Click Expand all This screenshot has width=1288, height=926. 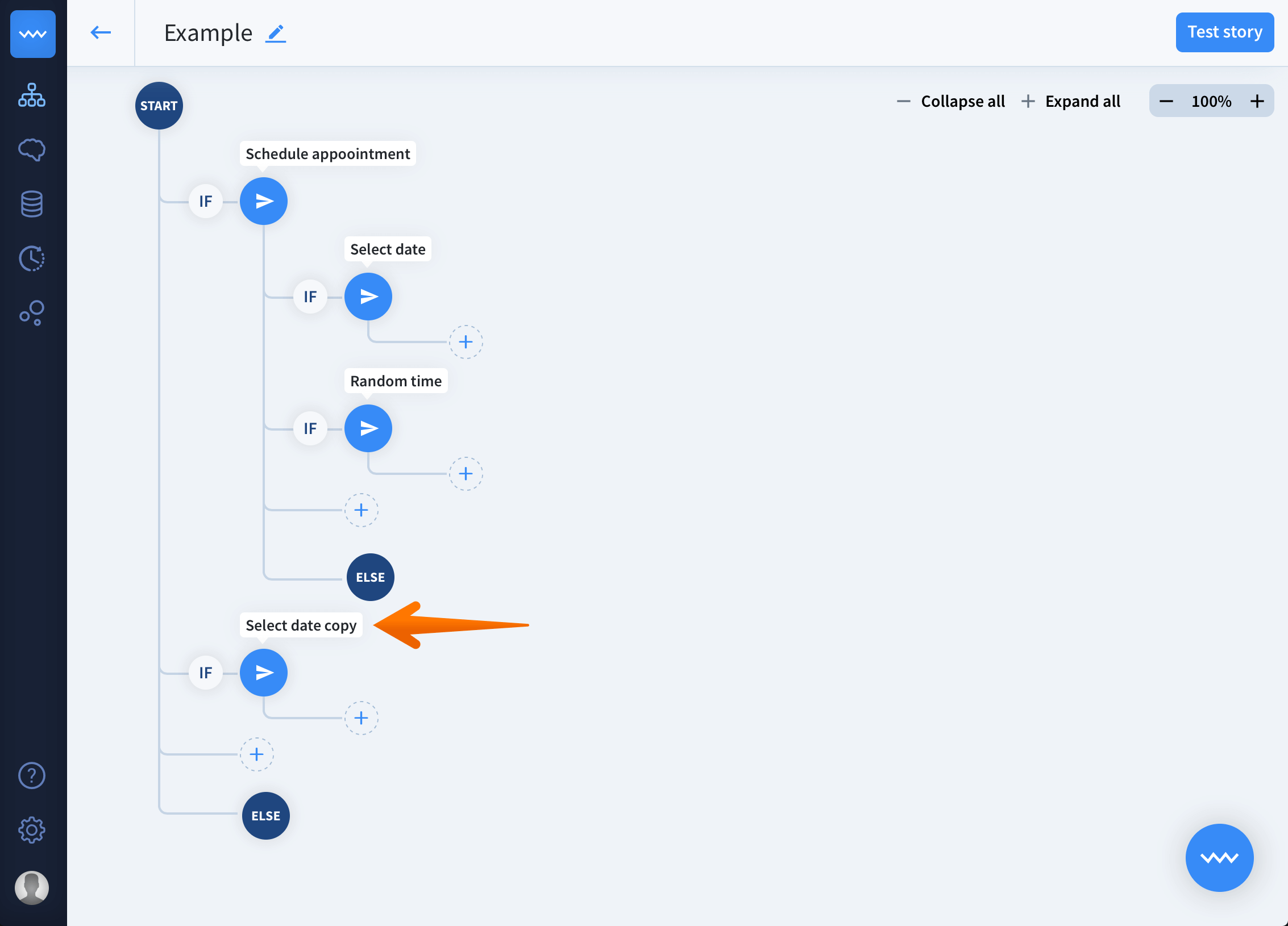(x=1071, y=102)
